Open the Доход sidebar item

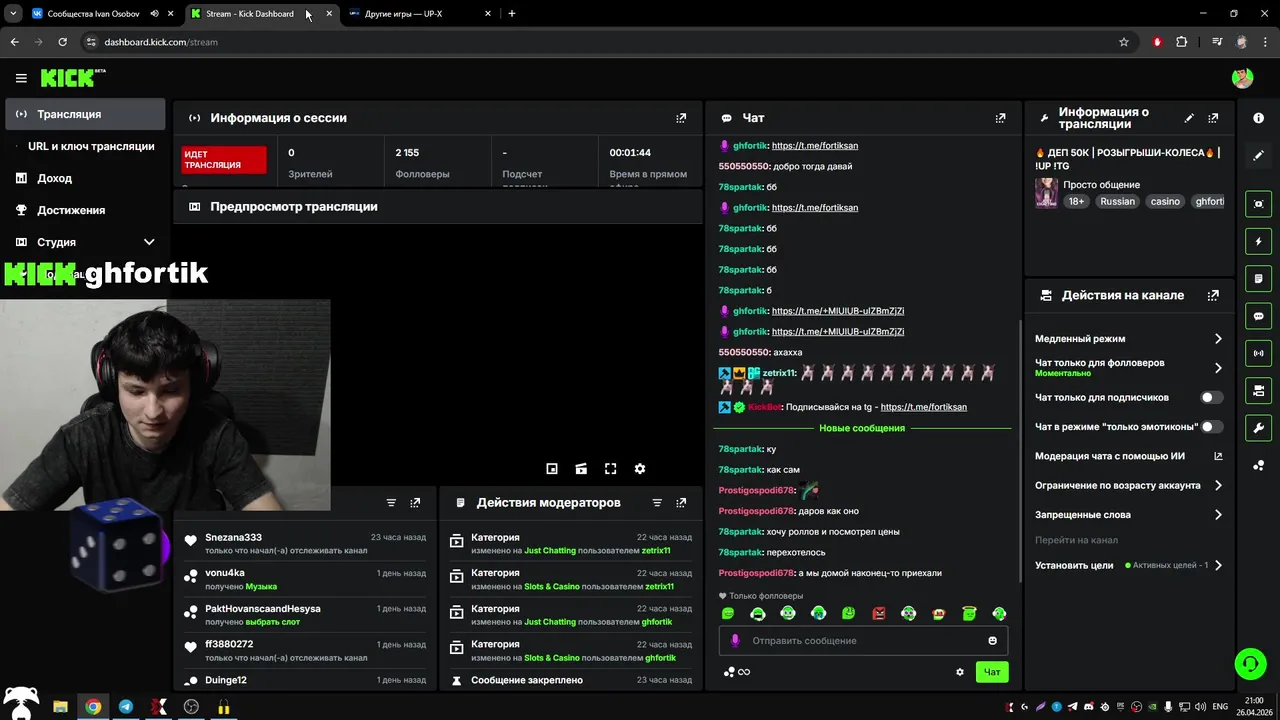[85, 178]
